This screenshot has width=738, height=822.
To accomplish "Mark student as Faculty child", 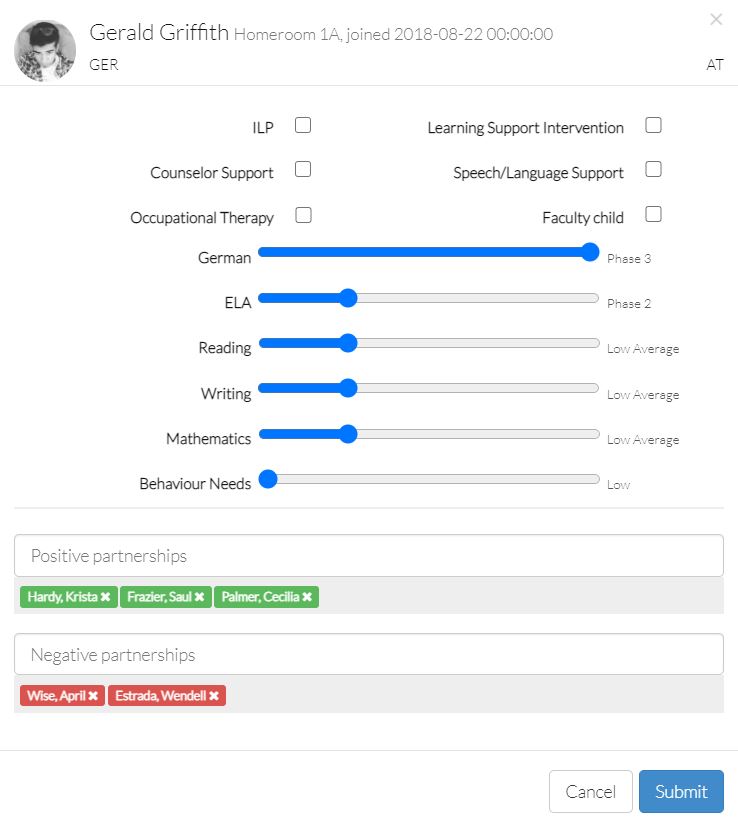I will click(653, 215).
